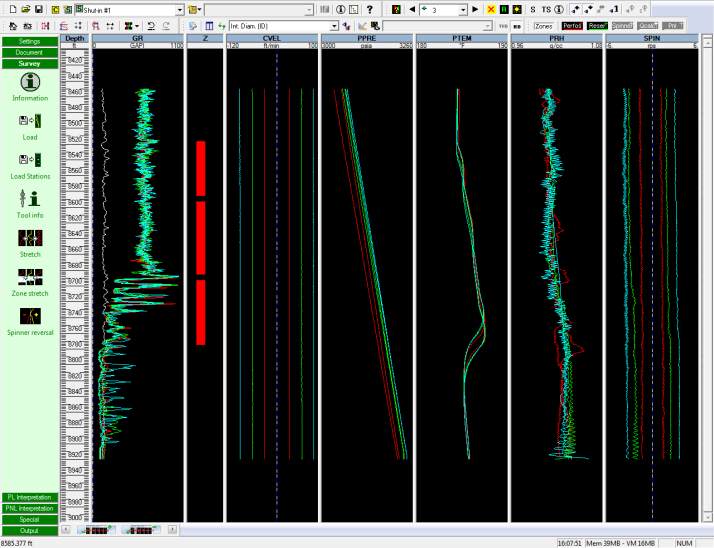Click the vertical scrollbar down arrow
The height and width of the screenshot is (548, 714).
click(x=707, y=517)
